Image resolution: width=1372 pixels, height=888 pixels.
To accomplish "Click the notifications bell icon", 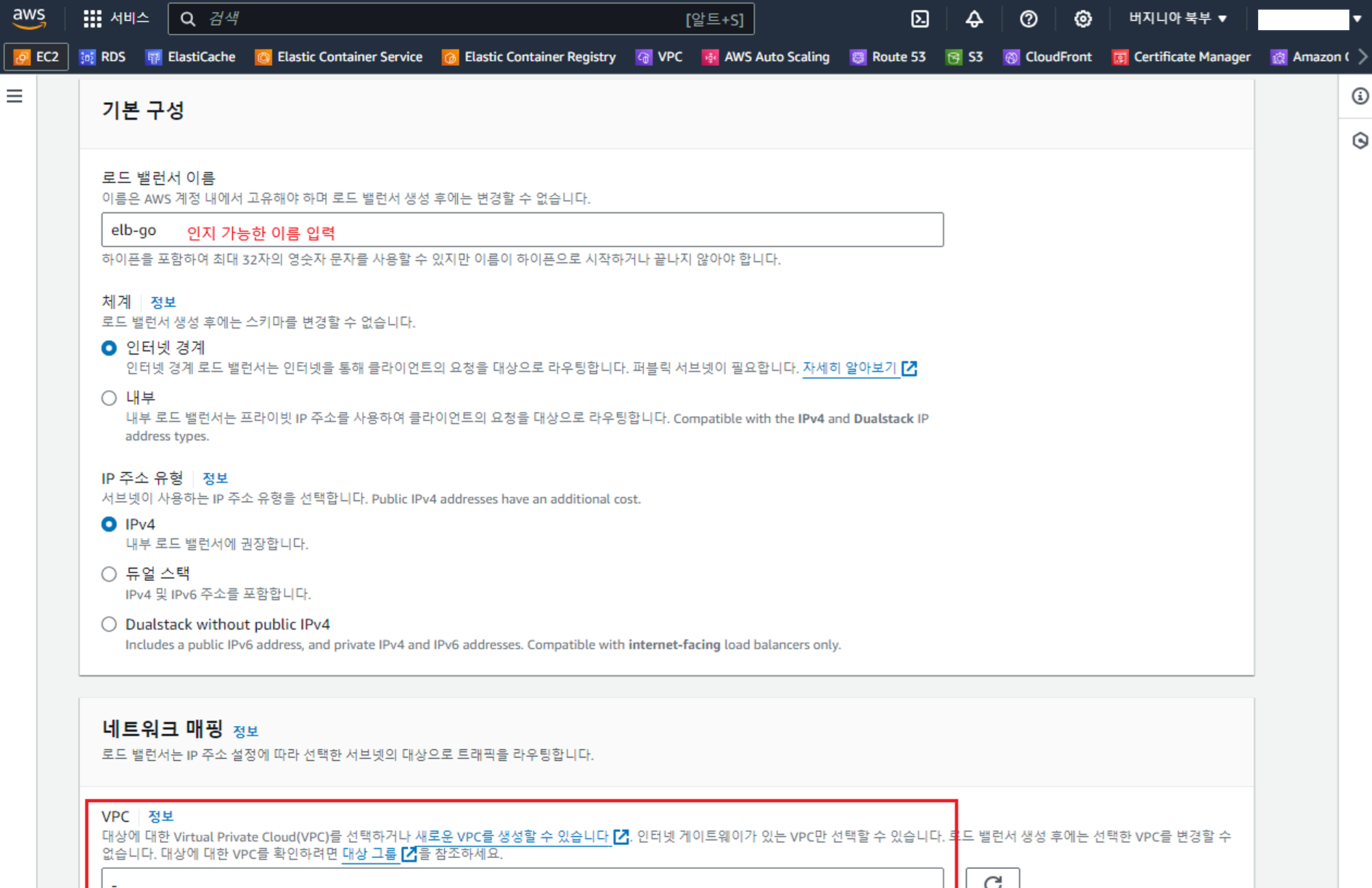I will [973, 19].
